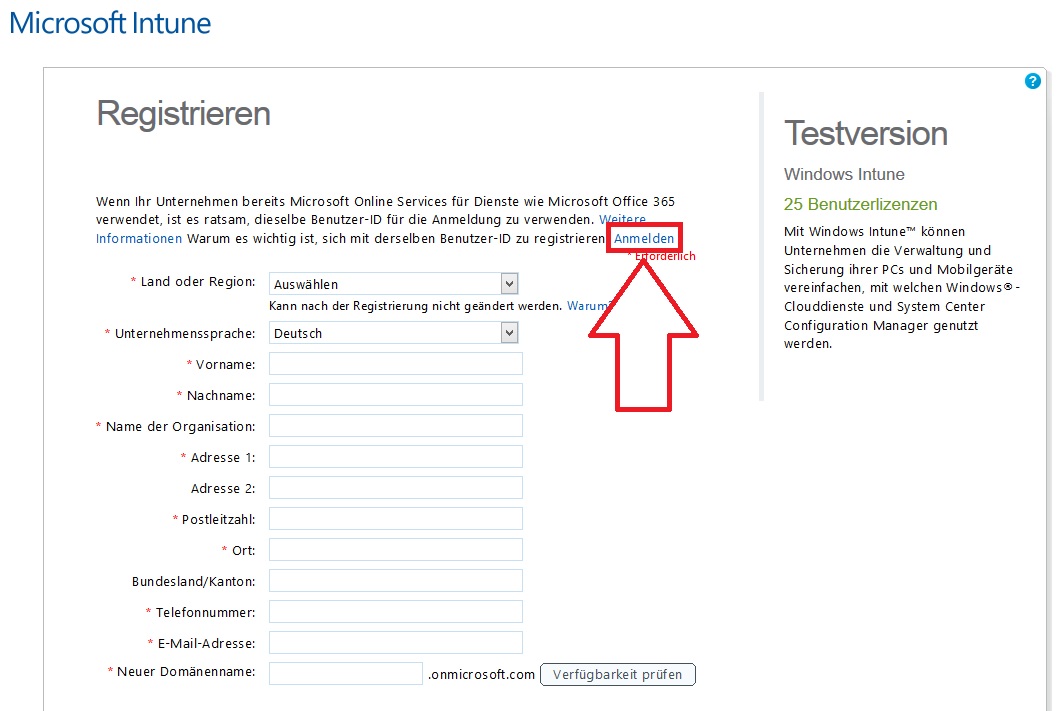Click the Postleitzahl input field
1064x711 pixels.
[396, 519]
